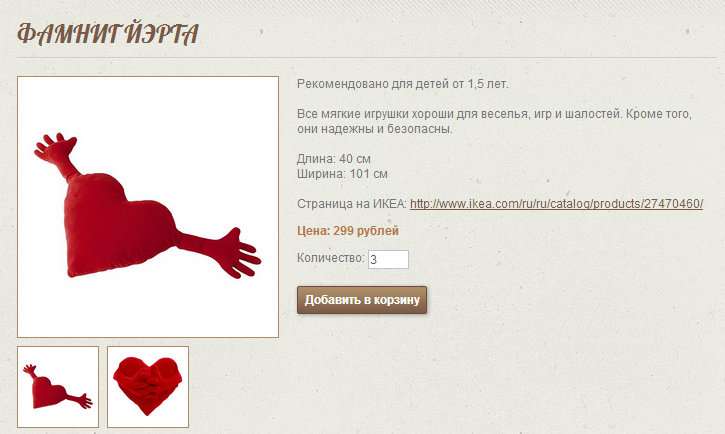Screen dimensions: 725x434
Task: Open the IKEA product page link
Action: [x=557, y=204]
